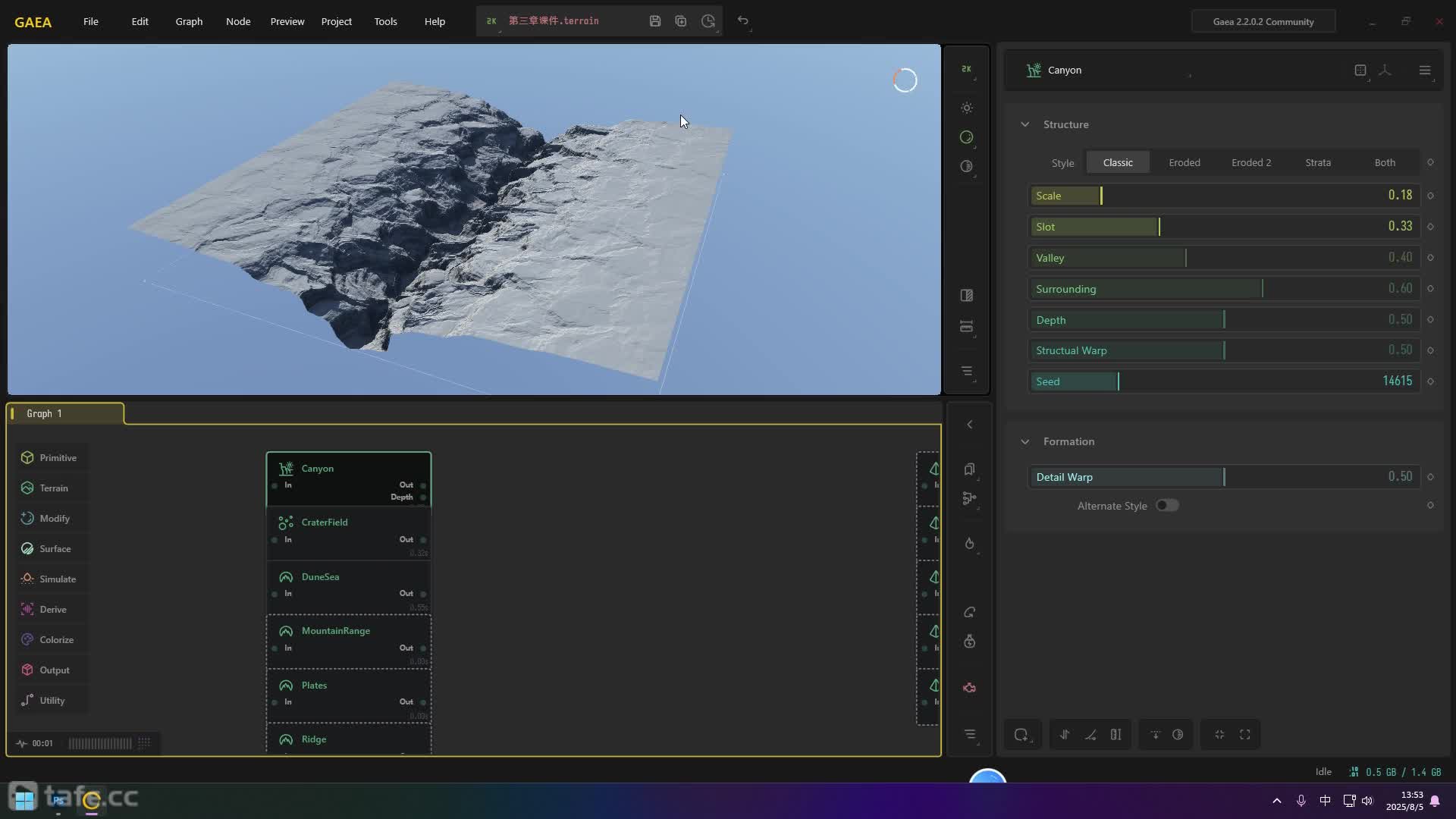The height and width of the screenshot is (819, 1456).
Task: Click the undo arrow icon
Action: pyautogui.click(x=743, y=21)
